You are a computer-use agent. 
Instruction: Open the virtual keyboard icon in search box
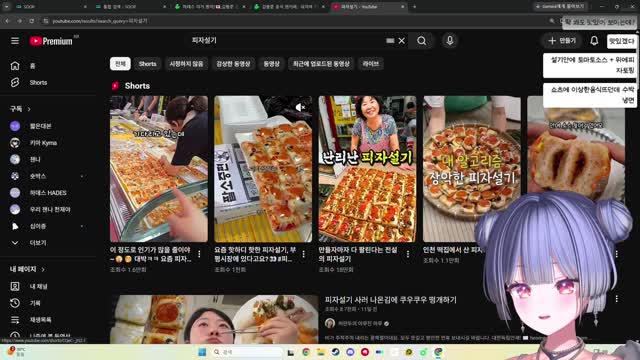point(390,41)
